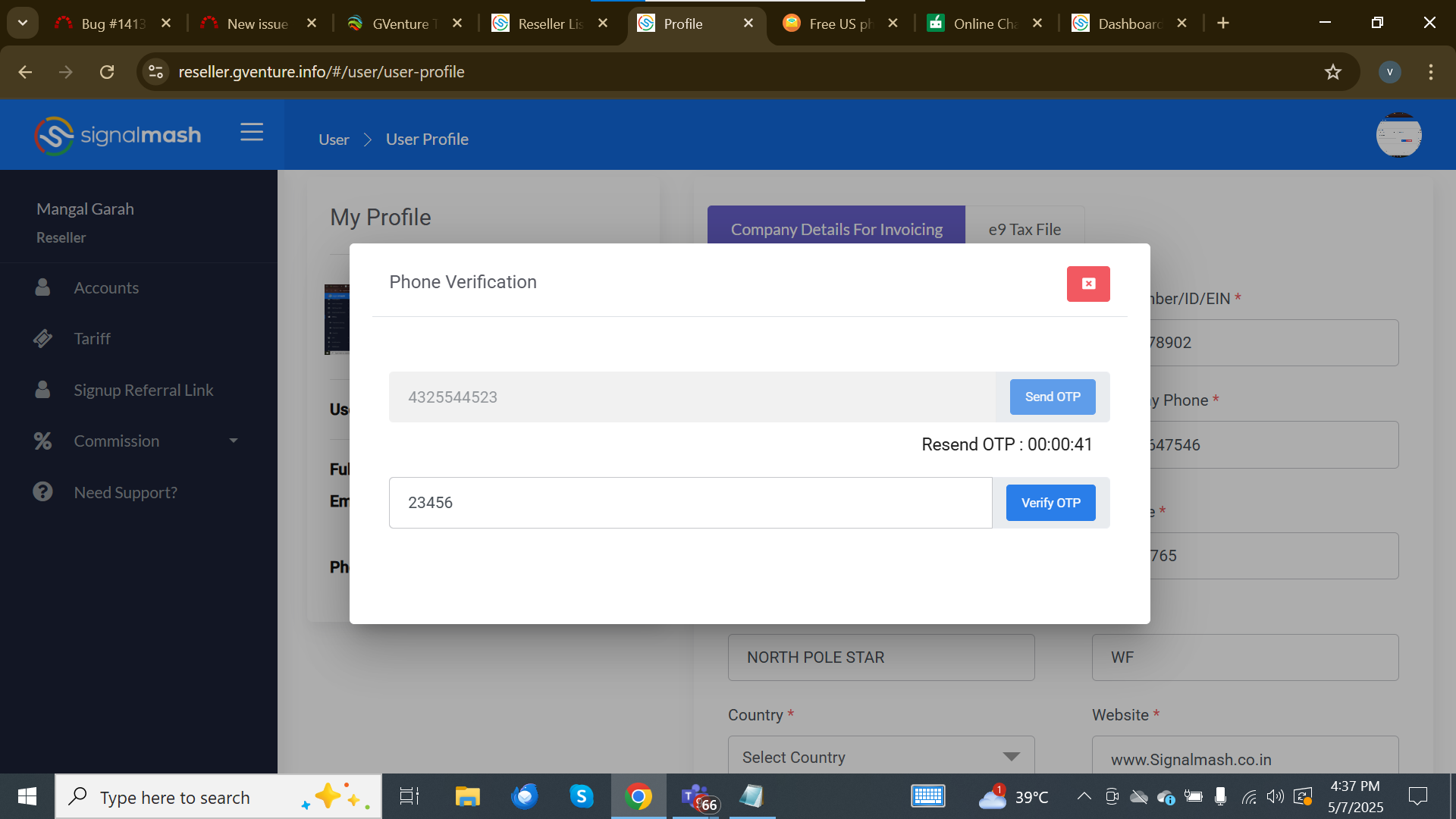Open a new browser tab

[1223, 24]
